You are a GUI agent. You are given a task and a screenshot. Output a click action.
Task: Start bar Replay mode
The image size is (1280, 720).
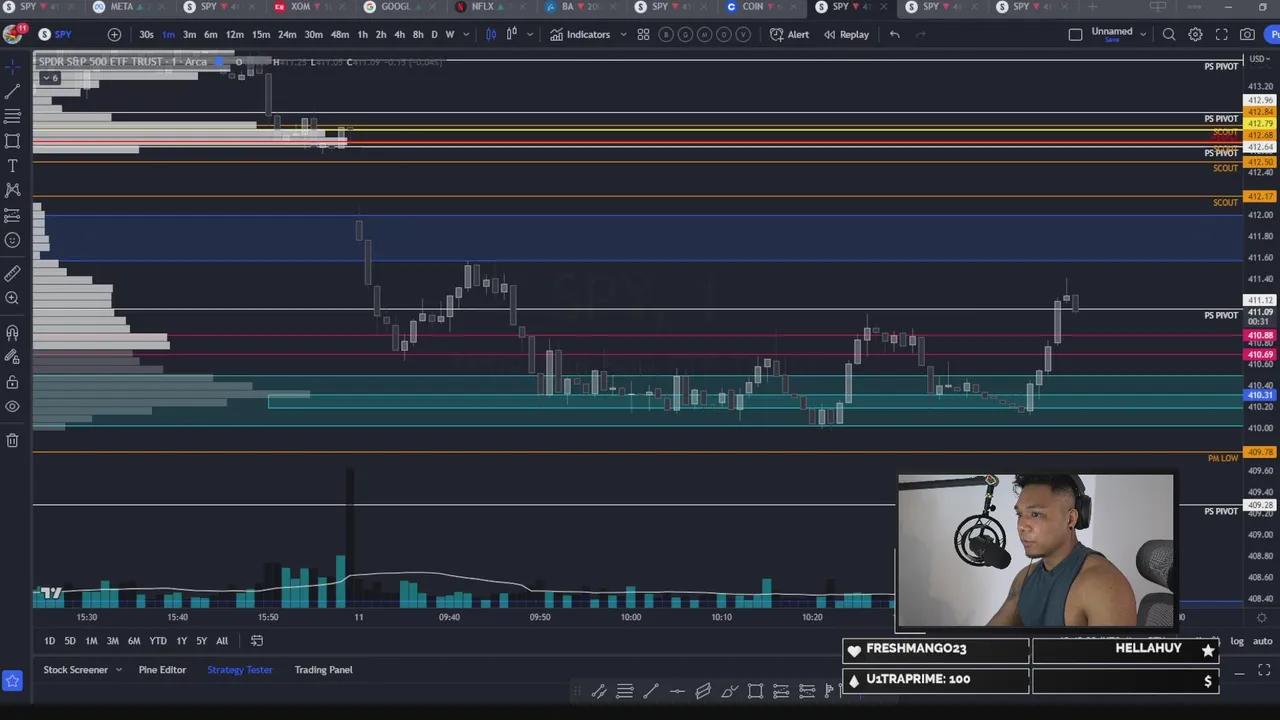pos(846,34)
